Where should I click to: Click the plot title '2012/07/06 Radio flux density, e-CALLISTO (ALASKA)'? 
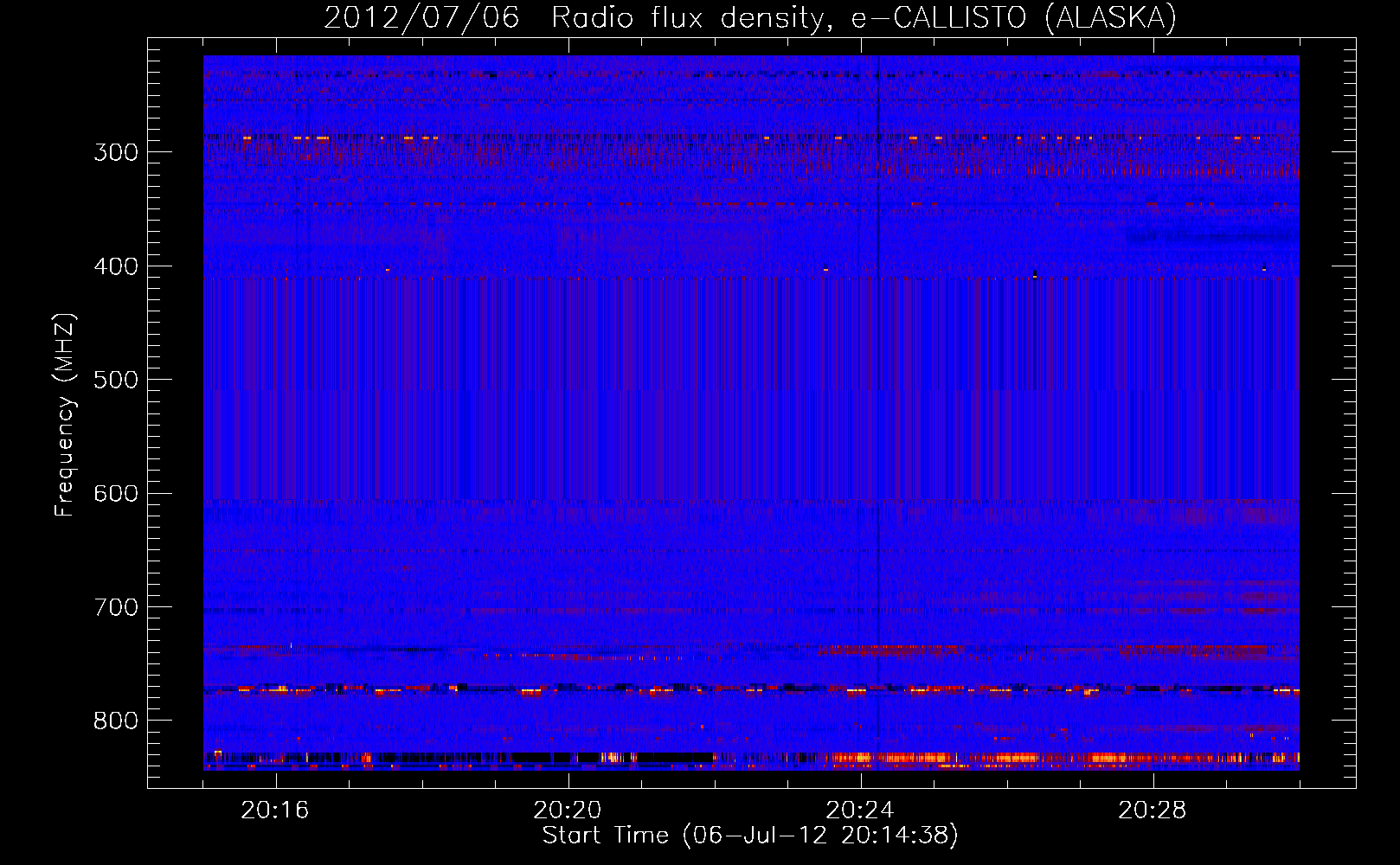(x=750, y=17)
